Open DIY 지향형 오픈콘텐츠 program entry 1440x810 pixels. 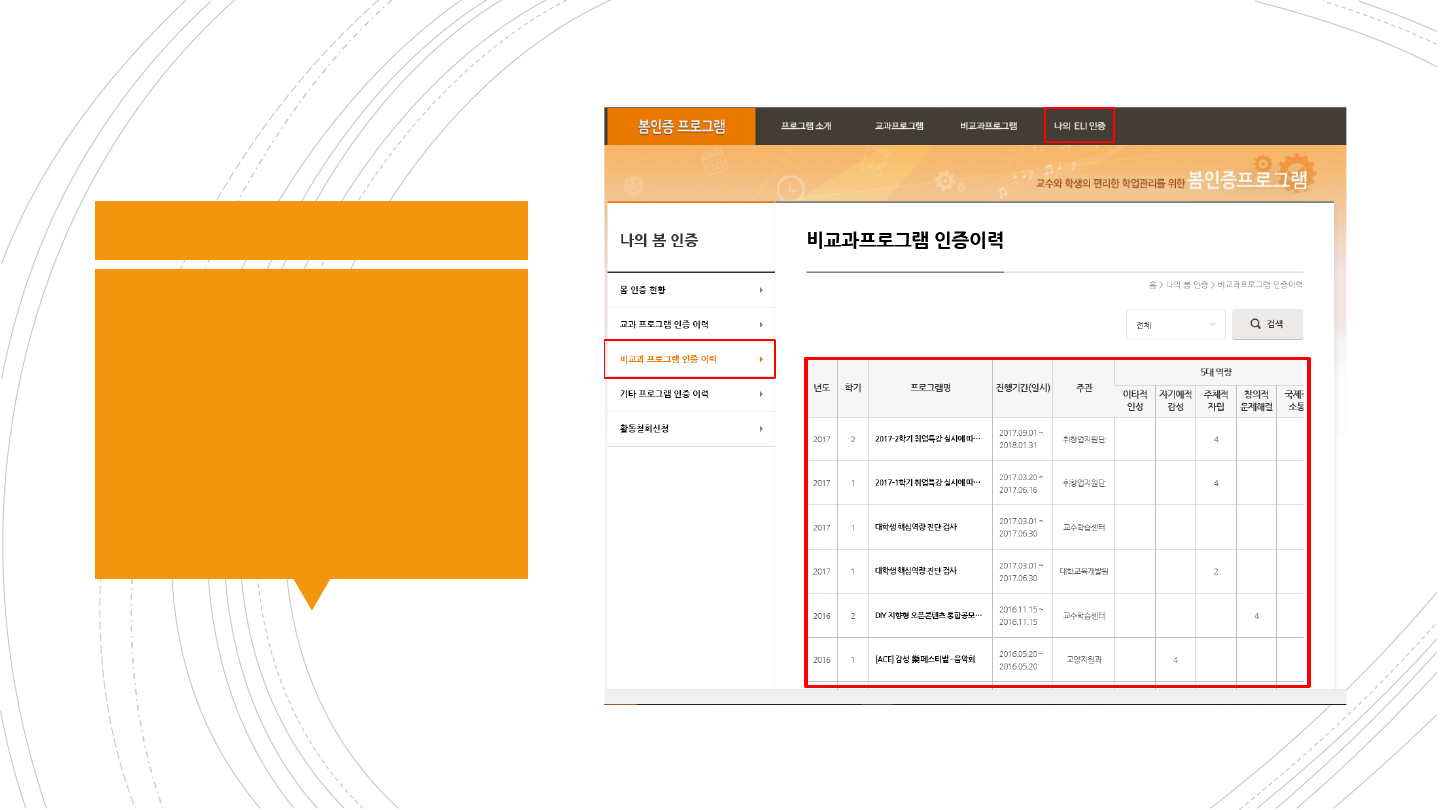[927, 615]
